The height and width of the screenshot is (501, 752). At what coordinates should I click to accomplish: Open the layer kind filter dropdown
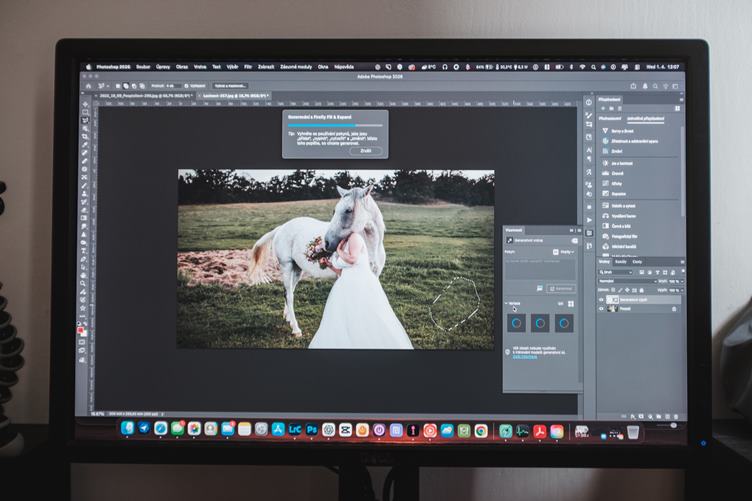[x=615, y=272]
